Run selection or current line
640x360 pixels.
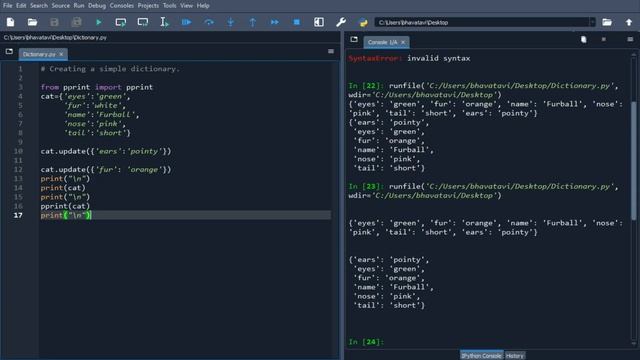(164, 22)
